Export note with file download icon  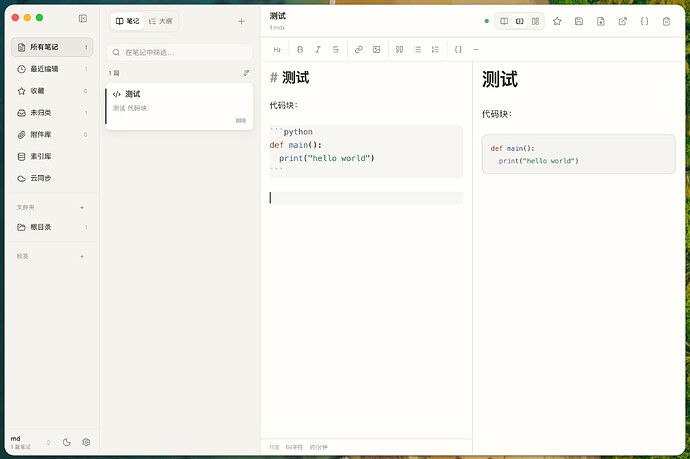(601, 21)
